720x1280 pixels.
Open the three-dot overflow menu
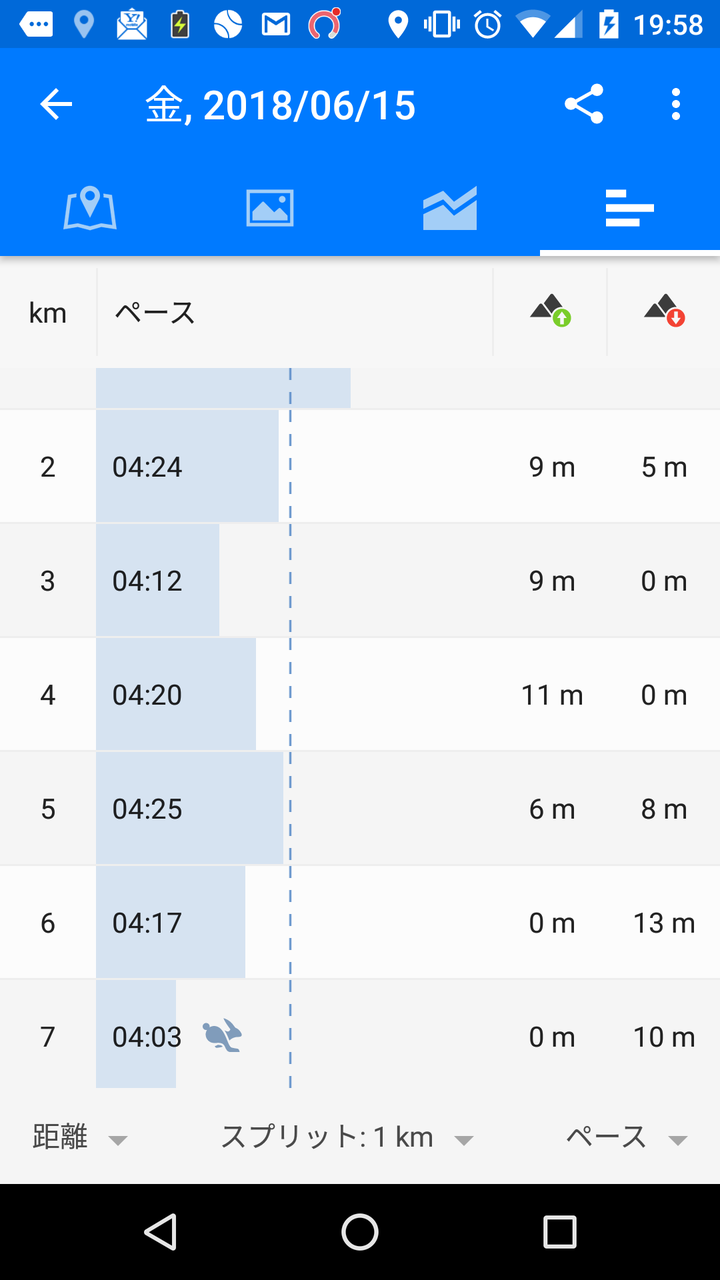coord(676,105)
